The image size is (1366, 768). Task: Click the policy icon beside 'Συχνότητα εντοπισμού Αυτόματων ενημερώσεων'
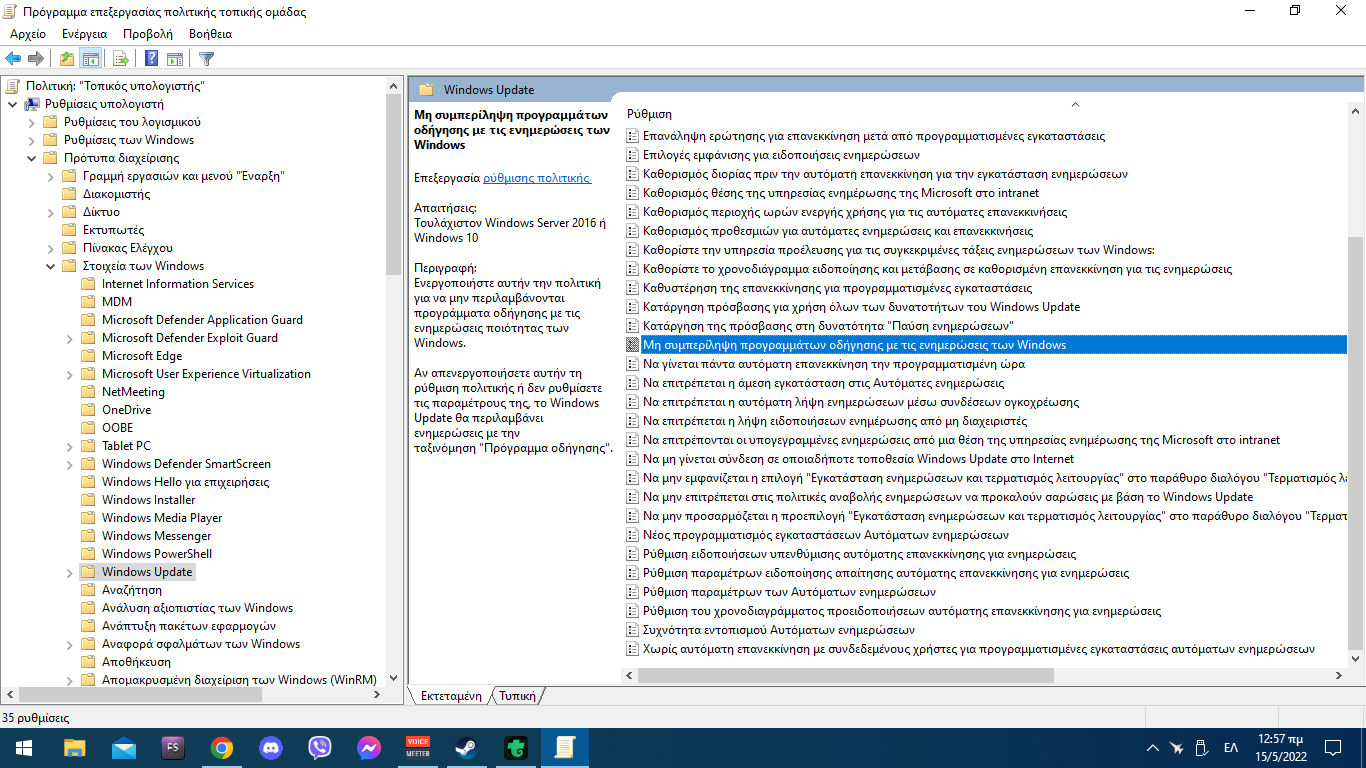632,630
